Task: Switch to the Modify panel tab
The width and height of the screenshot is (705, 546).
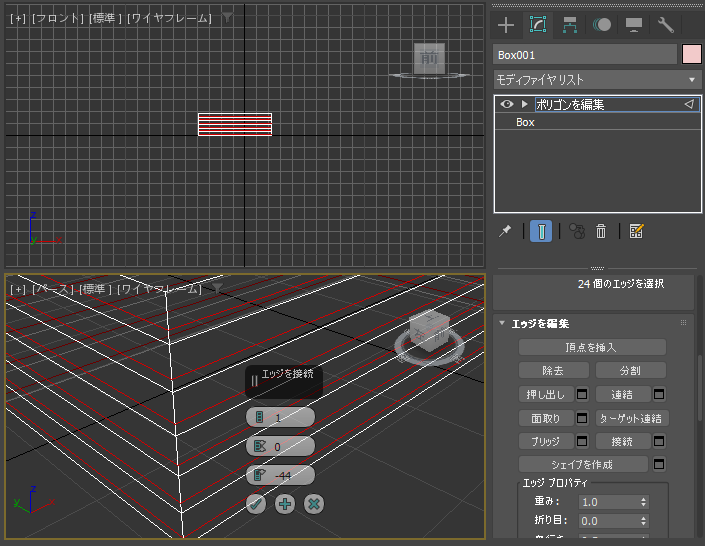Action: pyautogui.click(x=538, y=25)
